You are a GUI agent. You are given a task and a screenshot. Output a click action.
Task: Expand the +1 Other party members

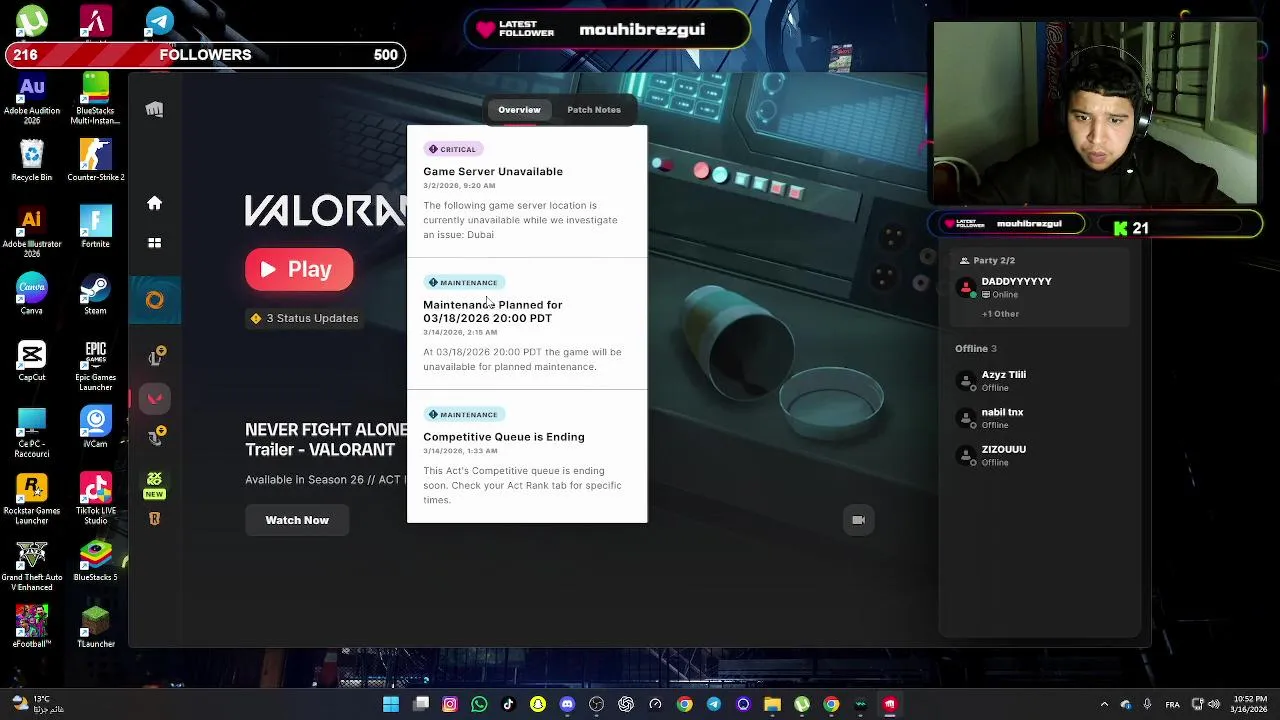(1000, 314)
